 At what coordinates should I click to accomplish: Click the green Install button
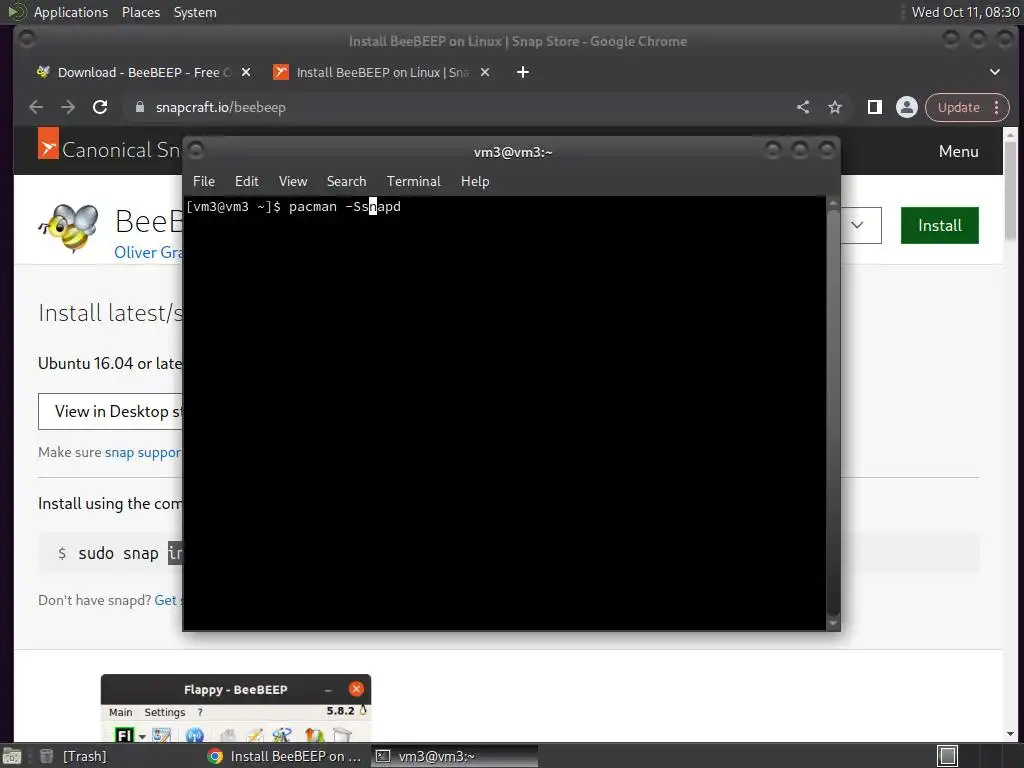tap(939, 225)
